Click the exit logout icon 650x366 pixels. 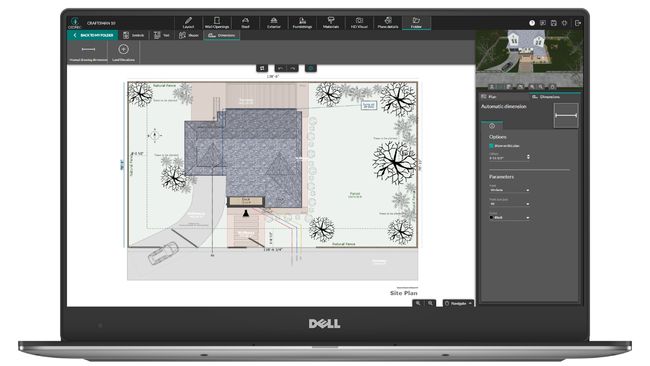[x=578, y=23]
